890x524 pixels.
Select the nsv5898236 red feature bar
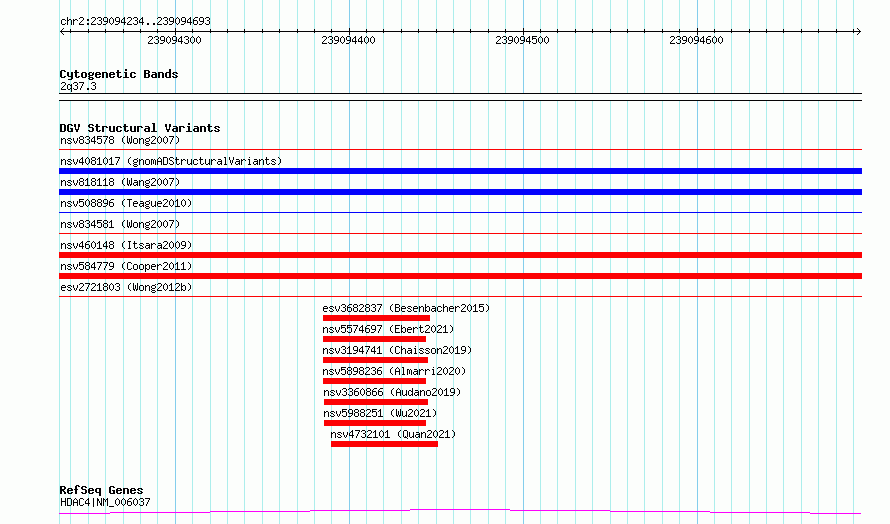click(375, 381)
